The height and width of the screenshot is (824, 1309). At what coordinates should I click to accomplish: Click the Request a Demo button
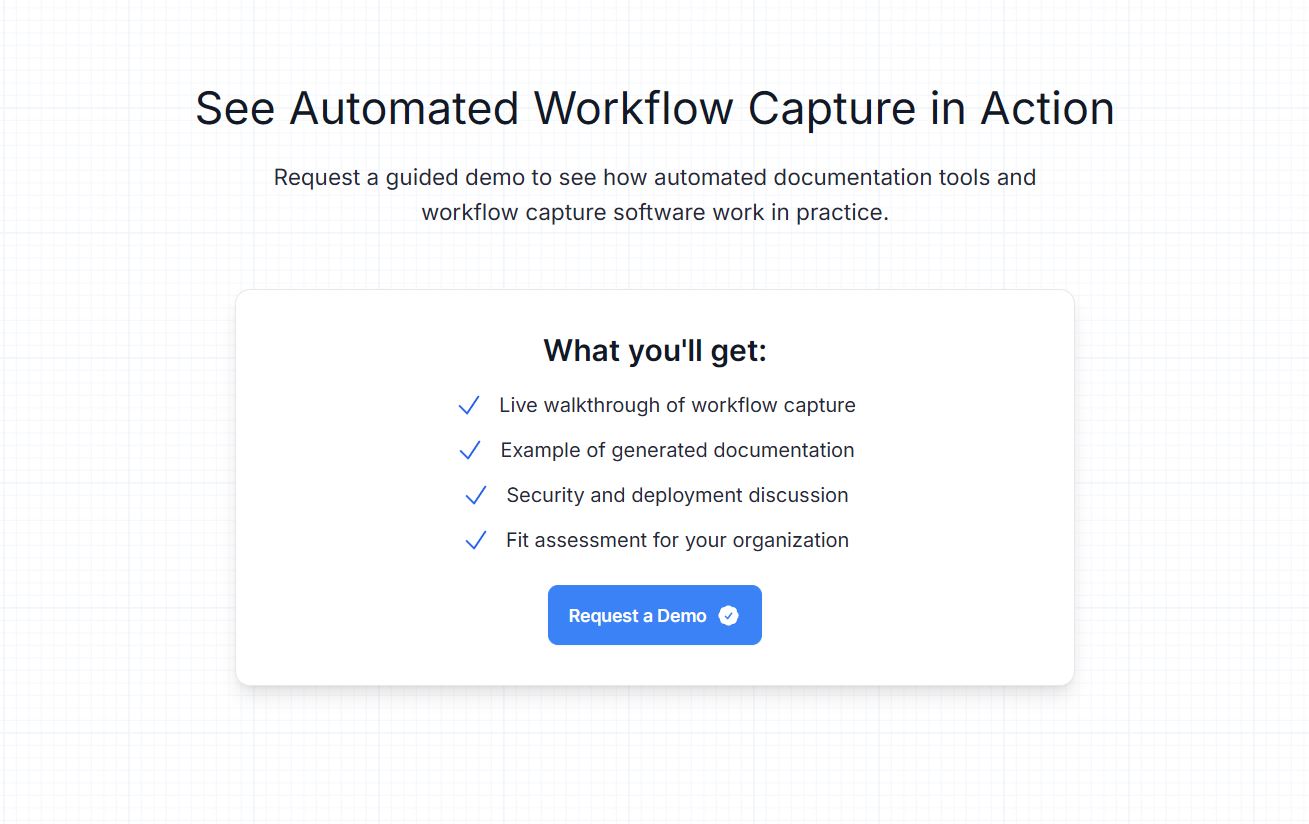tap(655, 615)
